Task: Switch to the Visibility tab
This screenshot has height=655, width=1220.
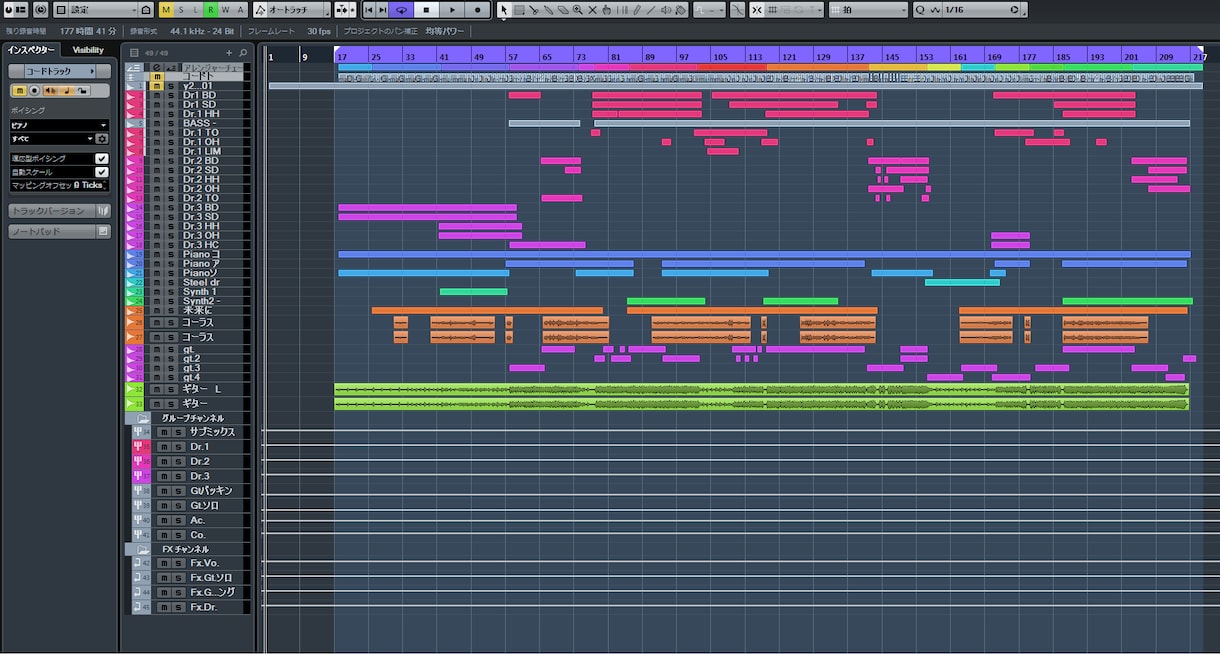Action: coord(88,50)
